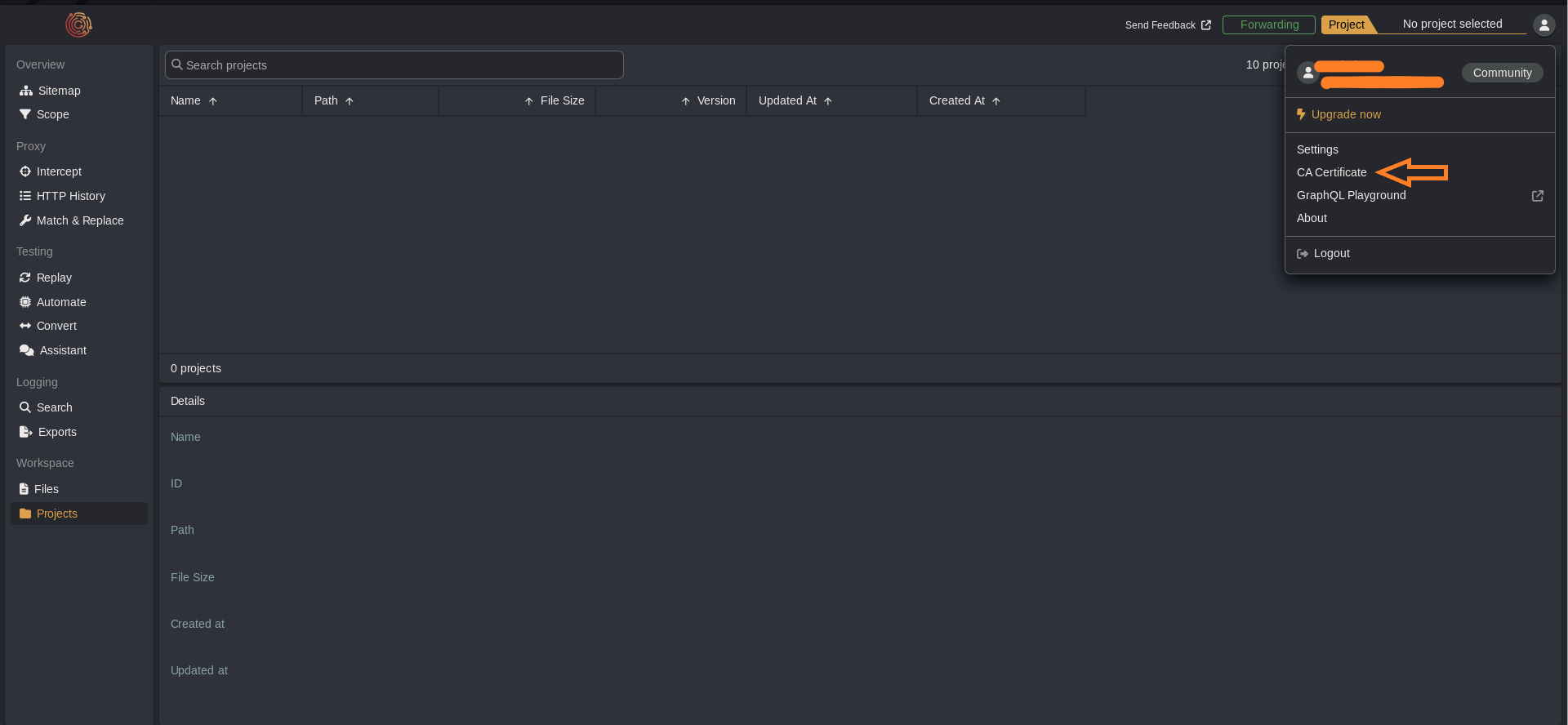
Task: Click the Forwarding status button
Action: [x=1269, y=24]
